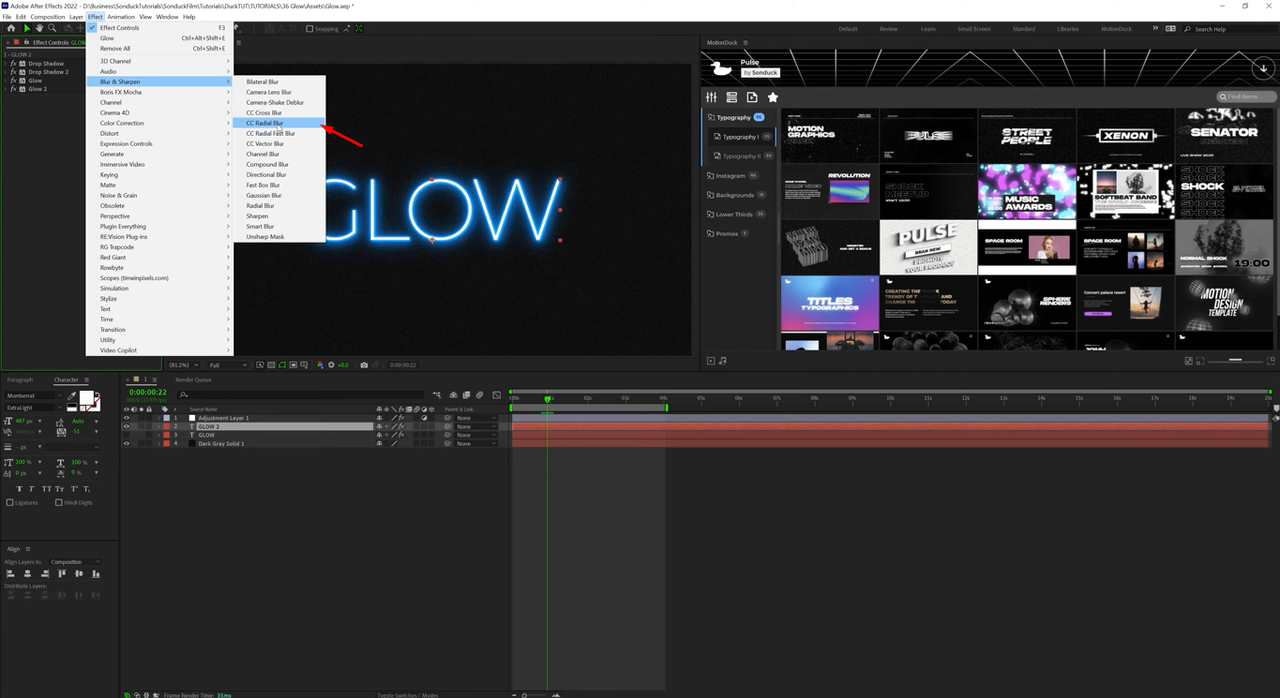Switch to the Libraries workspace

1068,29
